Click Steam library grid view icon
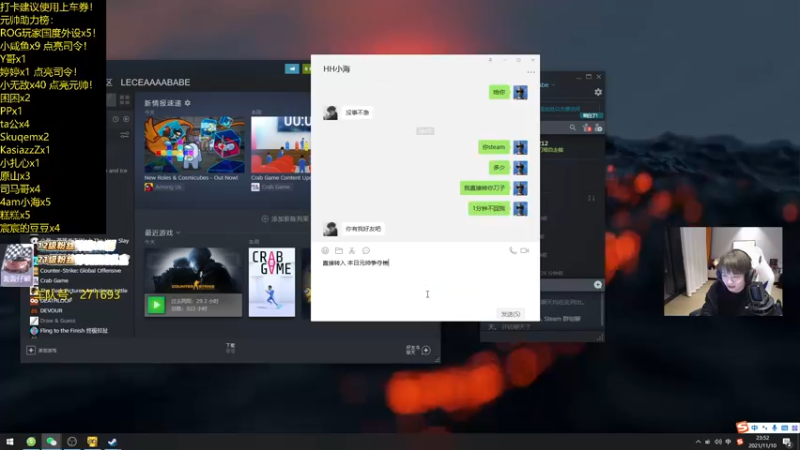 [124, 100]
